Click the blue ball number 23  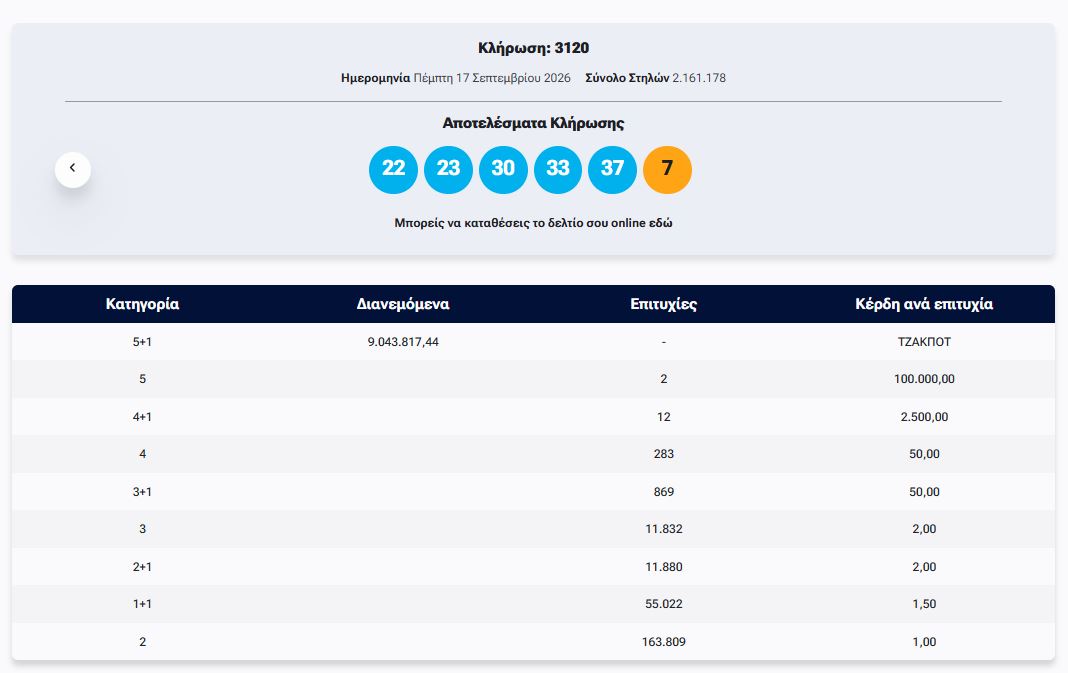[448, 170]
